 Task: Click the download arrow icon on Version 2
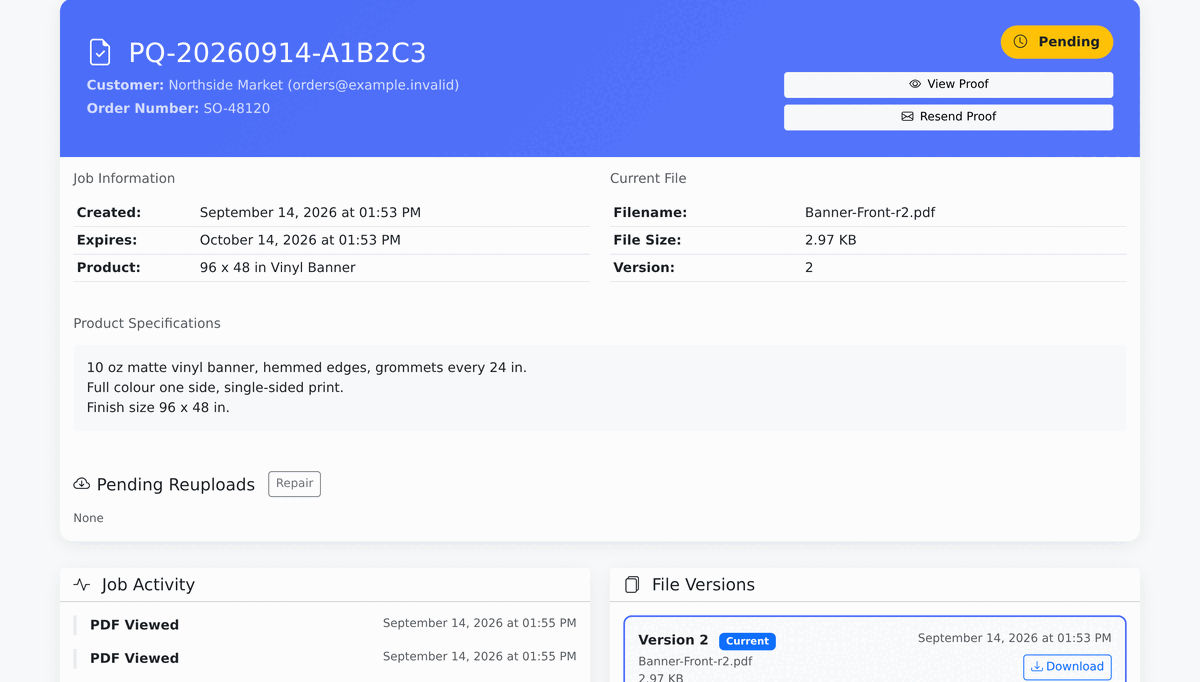1037,667
